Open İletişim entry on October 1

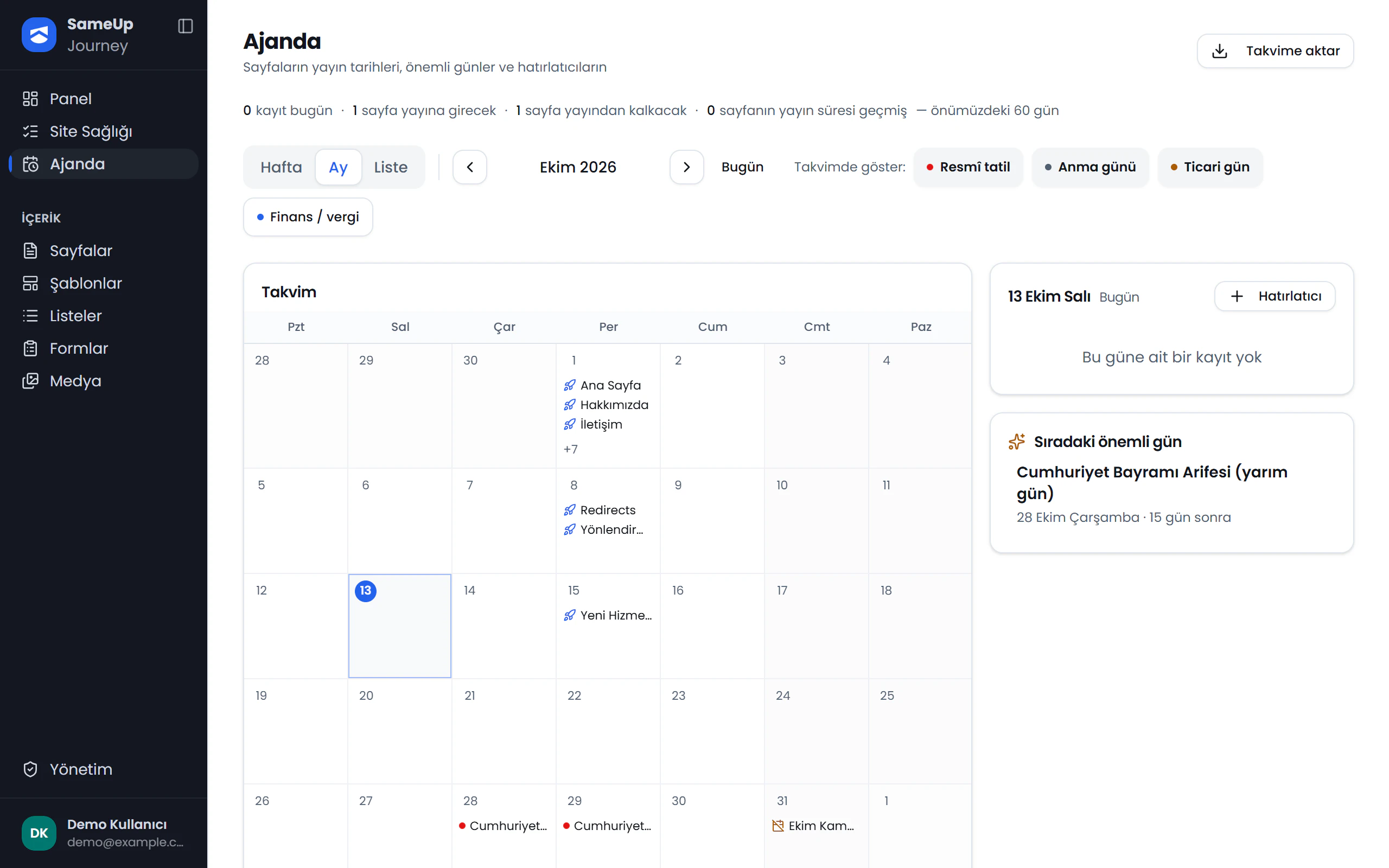(x=607, y=424)
